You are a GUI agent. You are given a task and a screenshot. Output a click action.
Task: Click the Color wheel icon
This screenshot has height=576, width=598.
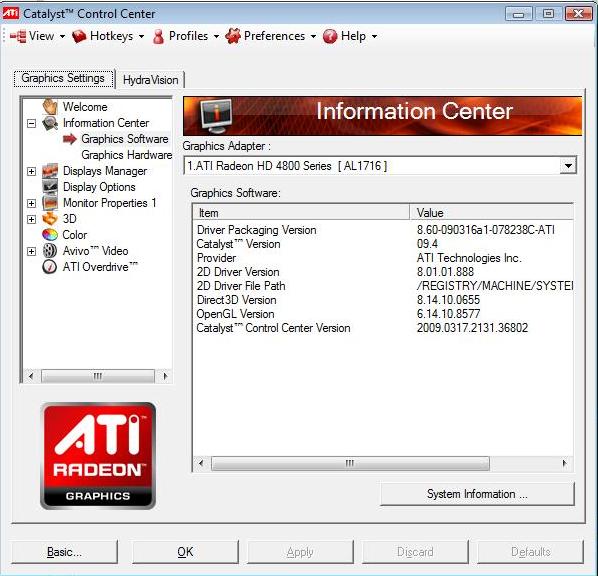coord(50,235)
